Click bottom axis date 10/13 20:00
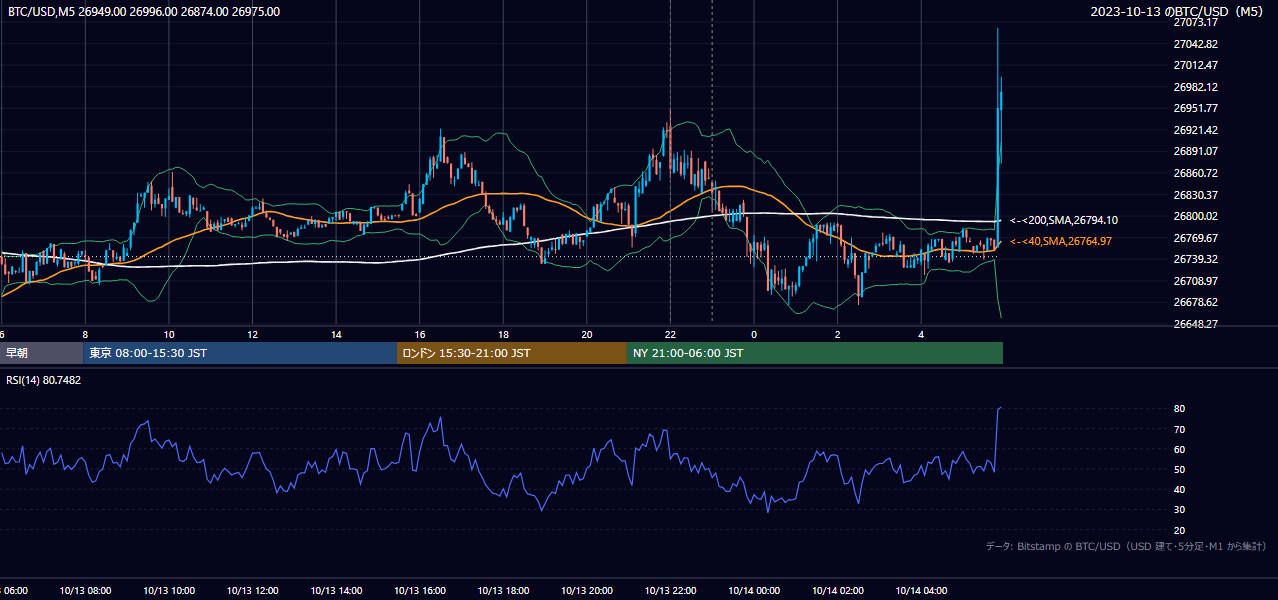Screen dimensions: 1278x600 [587, 590]
